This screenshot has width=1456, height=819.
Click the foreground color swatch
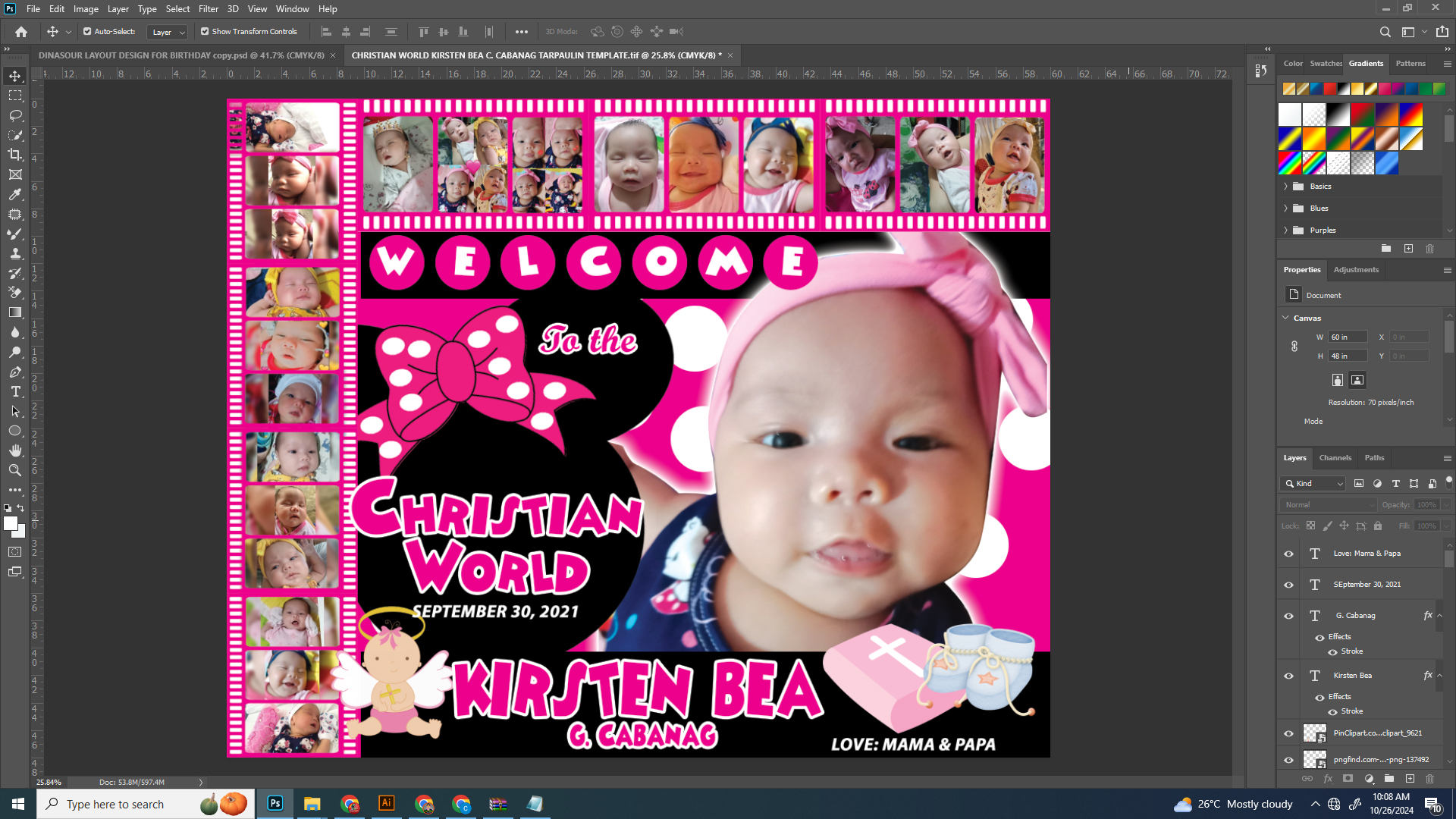click(10, 523)
